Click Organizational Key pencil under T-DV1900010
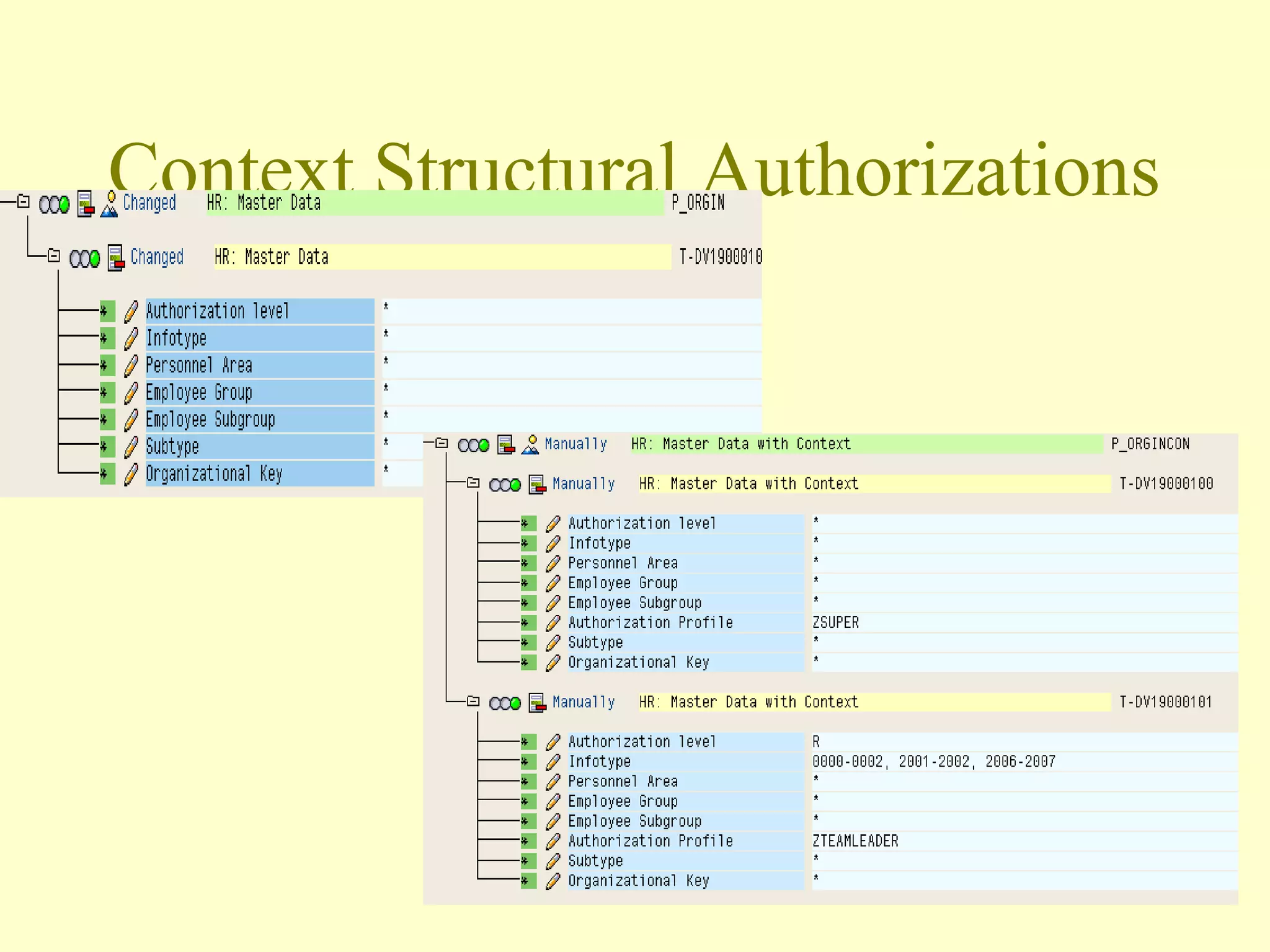The width and height of the screenshot is (1270, 952). click(x=131, y=474)
